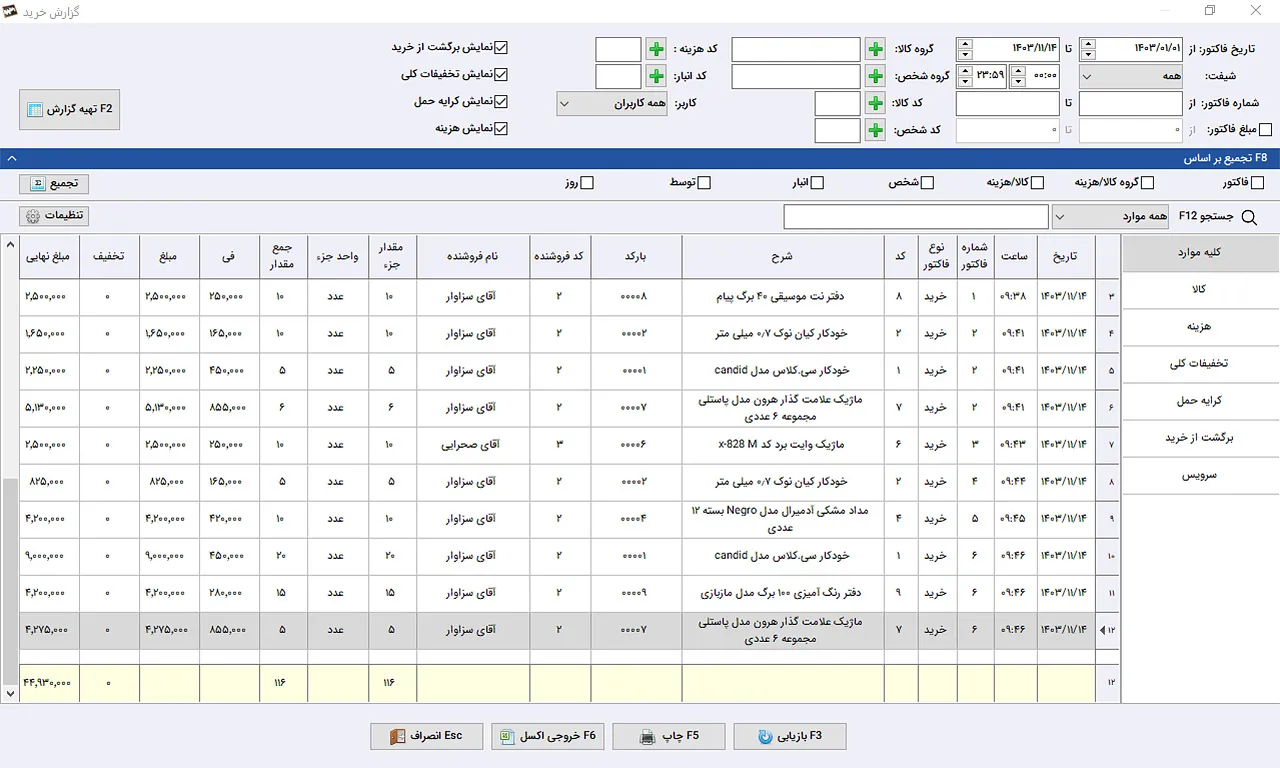1280x768 pixels.
Task: Toggle the نمایش هزینه checkbox
Action: 502,129
